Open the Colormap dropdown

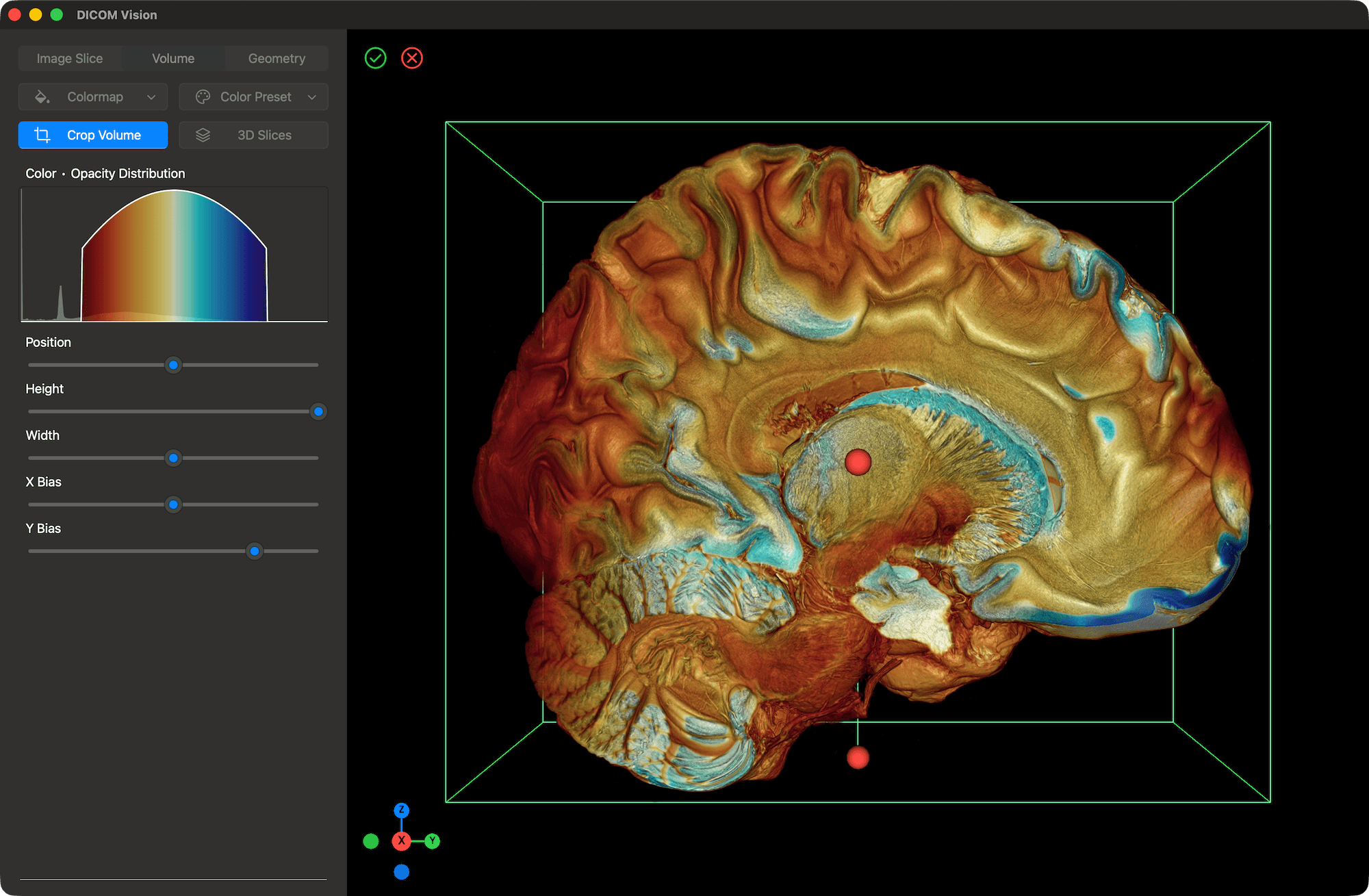[x=92, y=97]
